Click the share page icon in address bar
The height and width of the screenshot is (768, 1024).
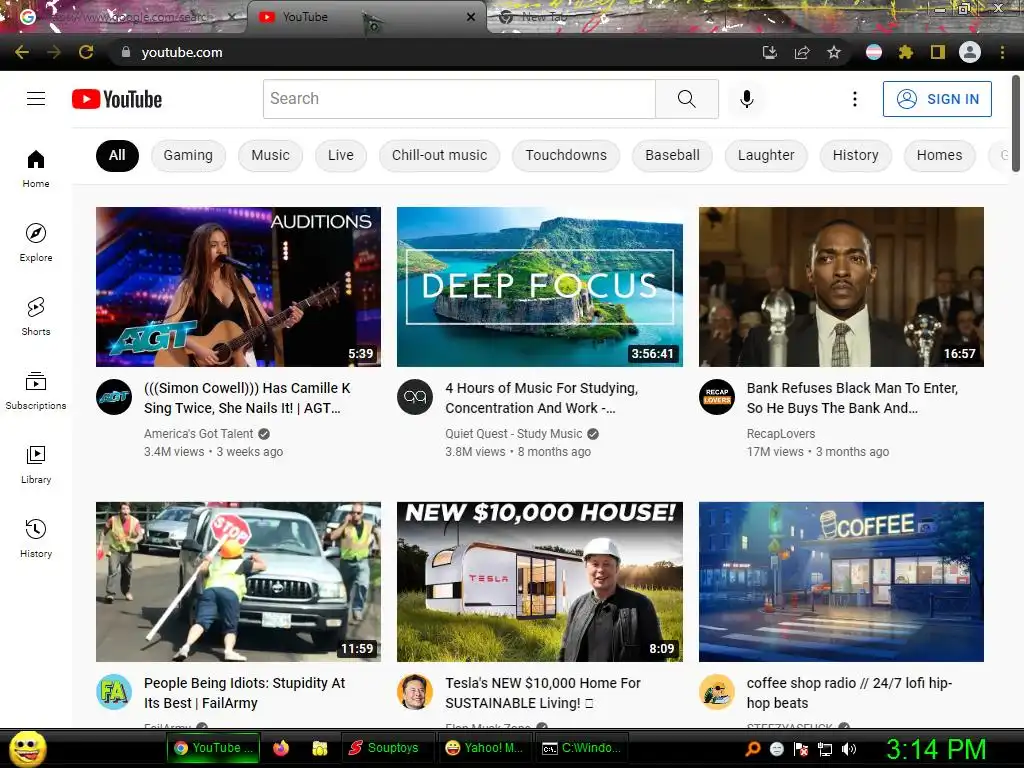tap(802, 52)
